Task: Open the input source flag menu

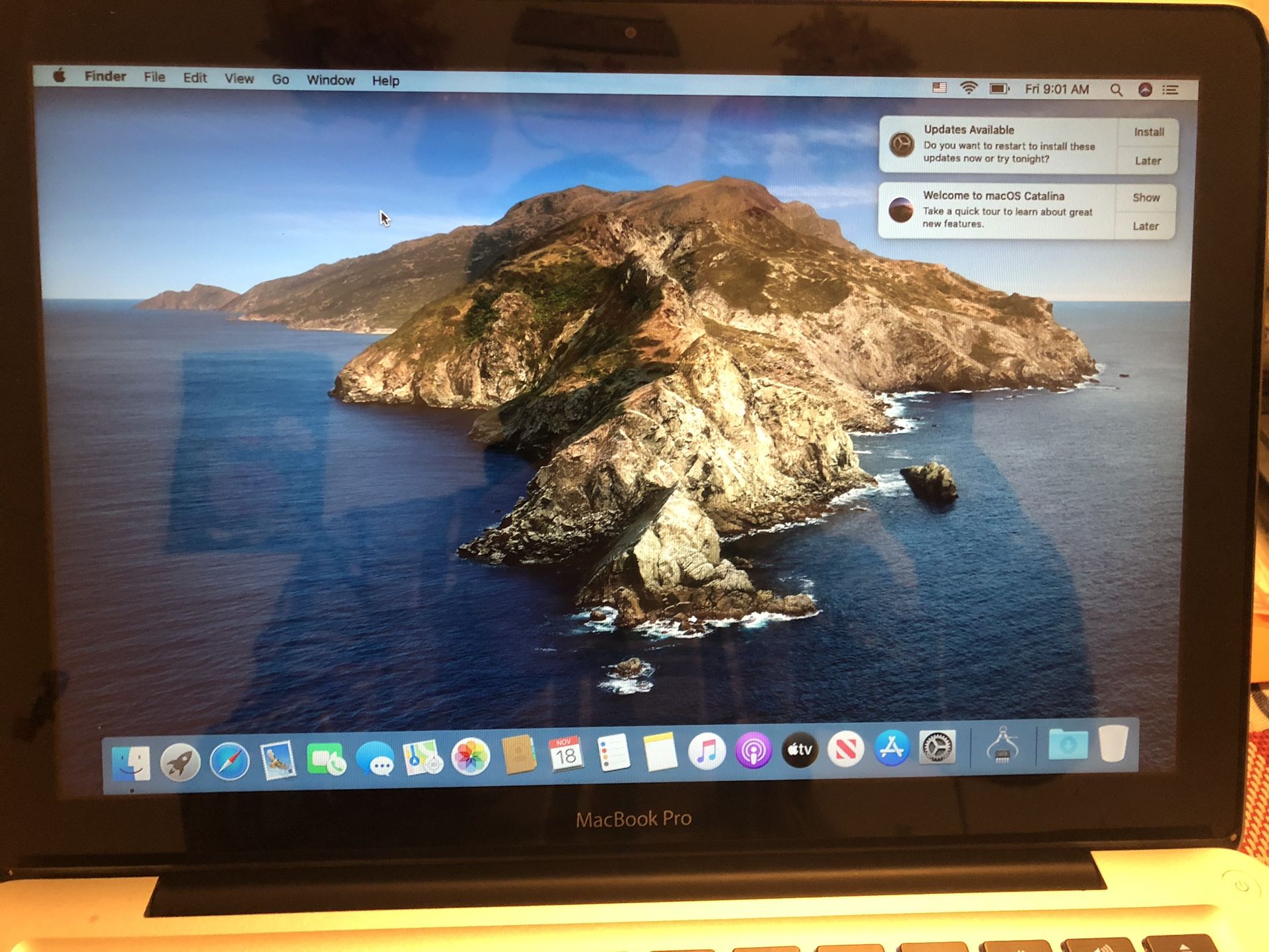Action: pos(940,88)
